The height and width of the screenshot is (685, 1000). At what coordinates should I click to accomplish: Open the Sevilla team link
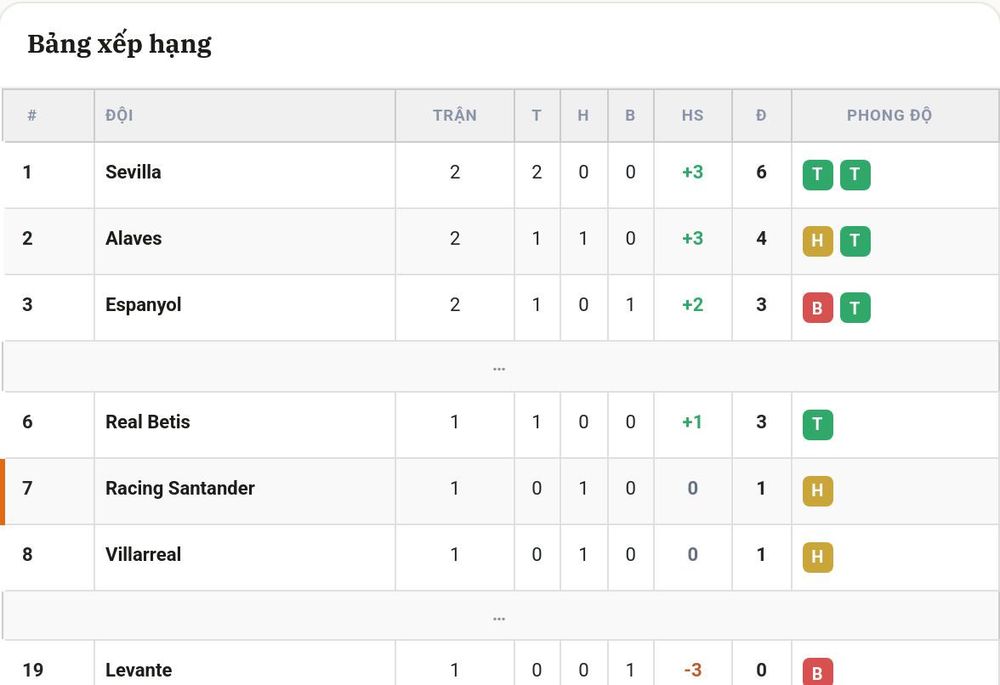click(x=133, y=172)
